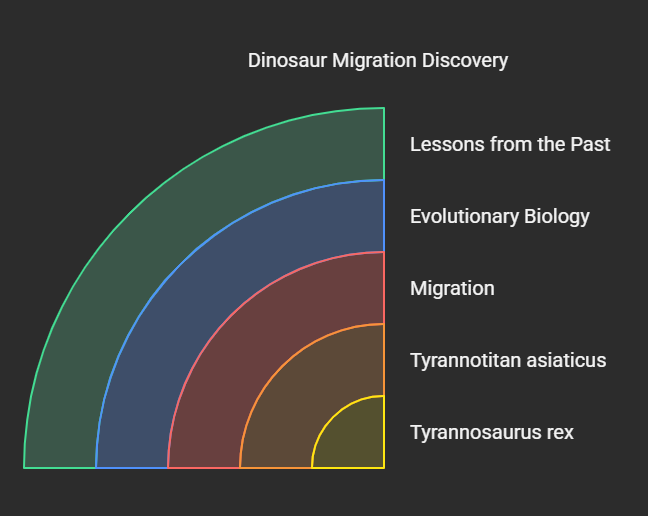Select the Tyrannosaurus rex label
This screenshot has width=648, height=516.
coord(491,432)
